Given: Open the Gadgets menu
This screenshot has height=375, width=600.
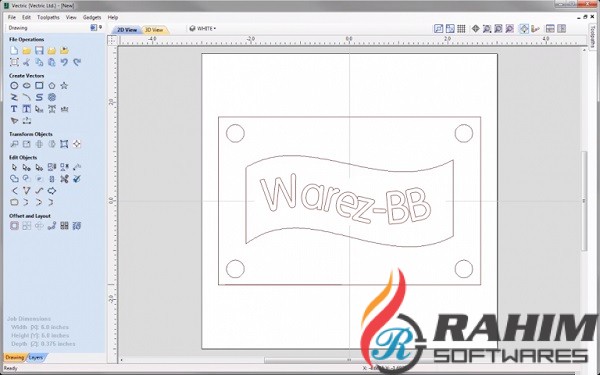Looking at the screenshot, I should (x=92, y=17).
